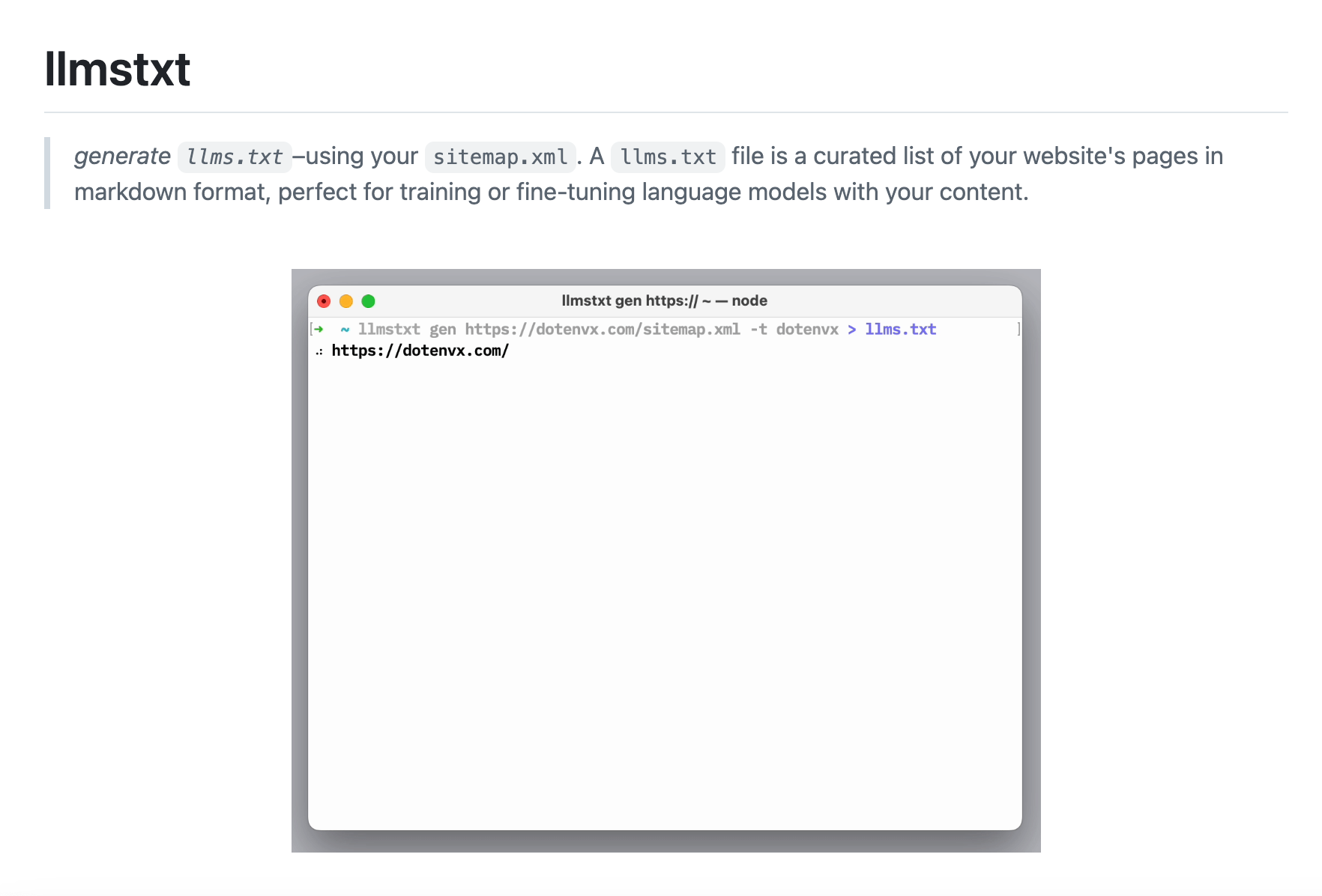Image resolution: width=1322 pixels, height=896 pixels.
Task: Click the terminal title 'llmstxt gen https:// ~ — node'
Action: coord(664,300)
